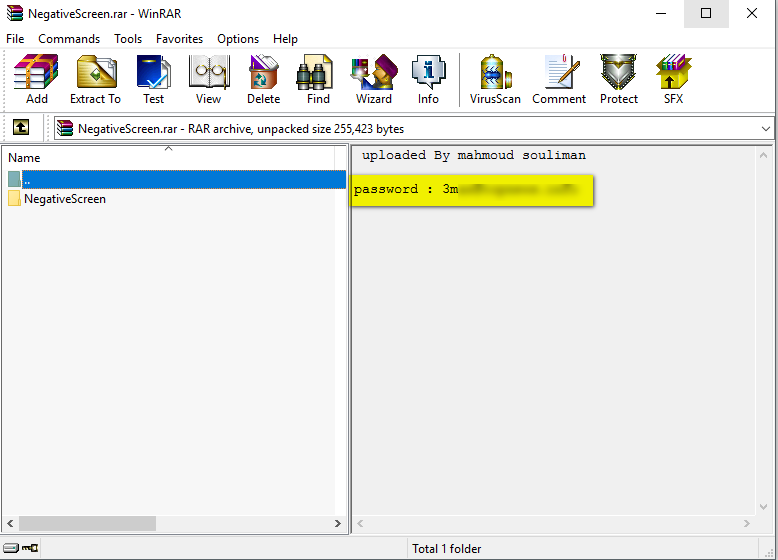The image size is (778, 560).
Task: Start VirusScan on archive
Action: pos(495,79)
